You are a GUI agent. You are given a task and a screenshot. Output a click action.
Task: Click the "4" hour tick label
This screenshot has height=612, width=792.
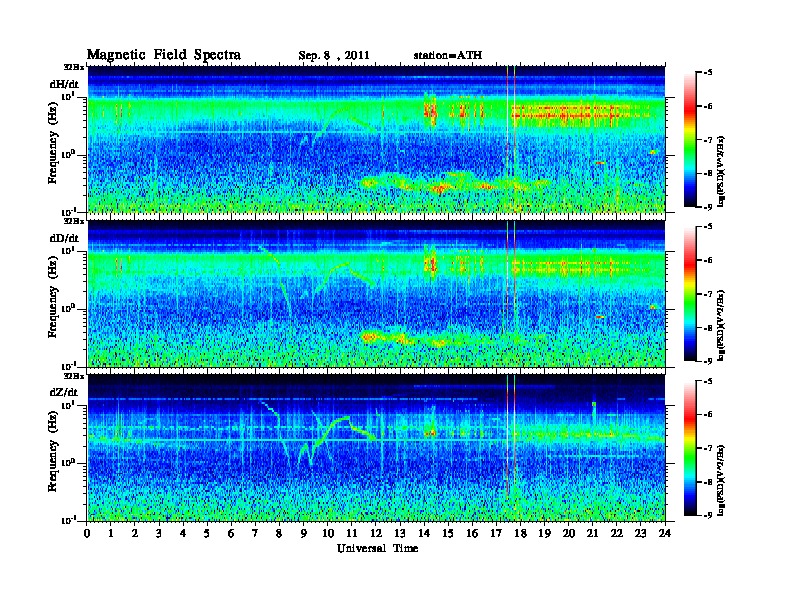click(183, 534)
